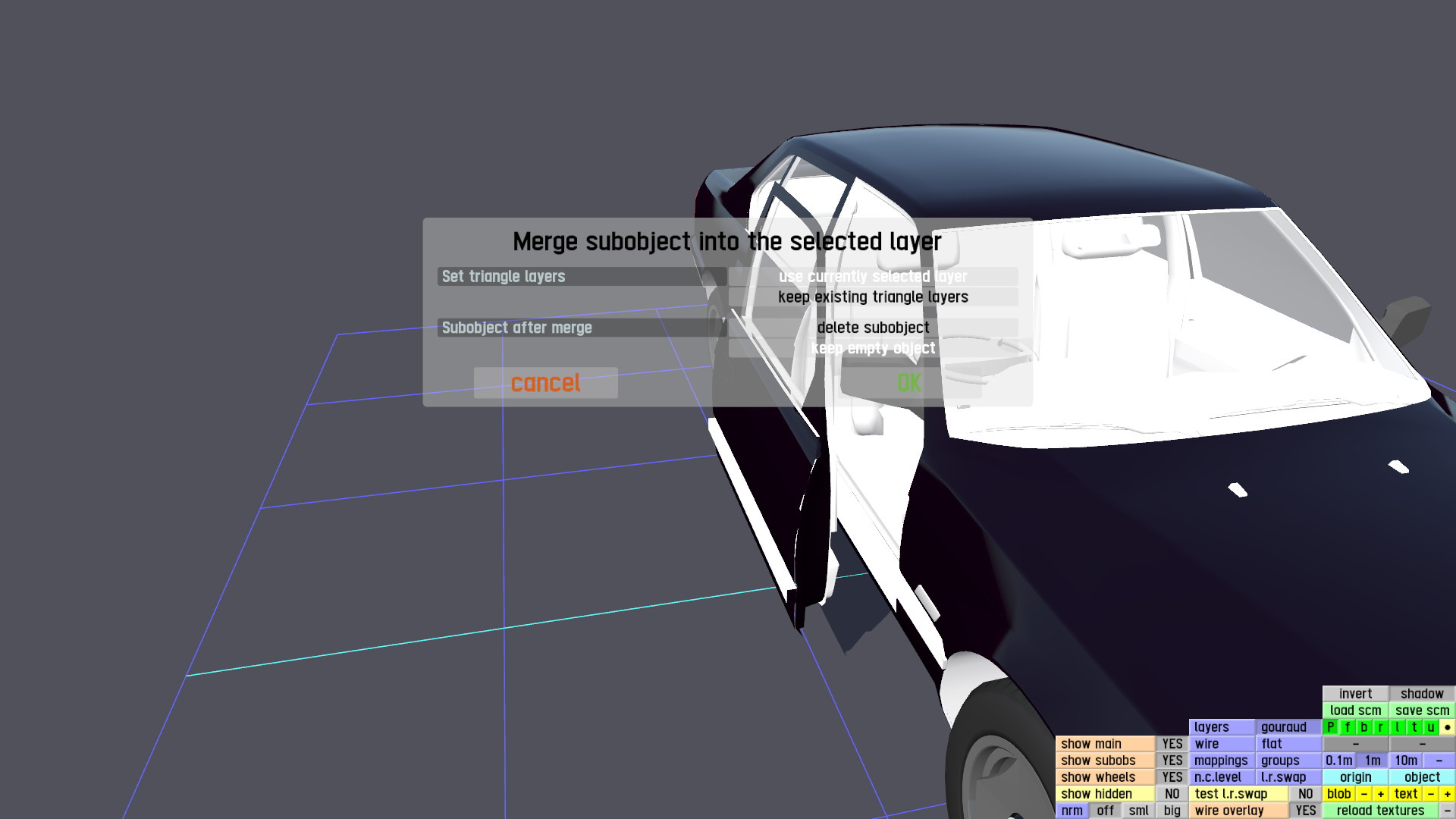Click the green f view button
This screenshot has height=819, width=1456.
[x=1348, y=727]
